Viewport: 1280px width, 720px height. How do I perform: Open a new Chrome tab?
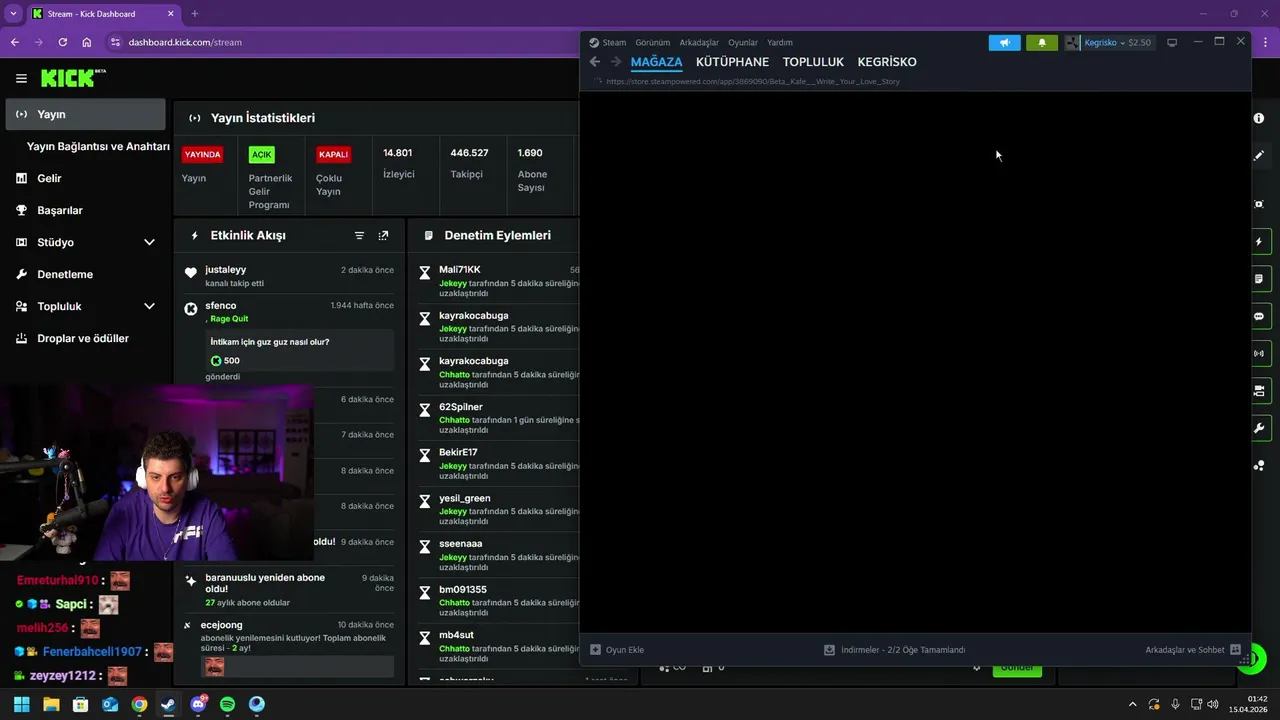click(195, 14)
